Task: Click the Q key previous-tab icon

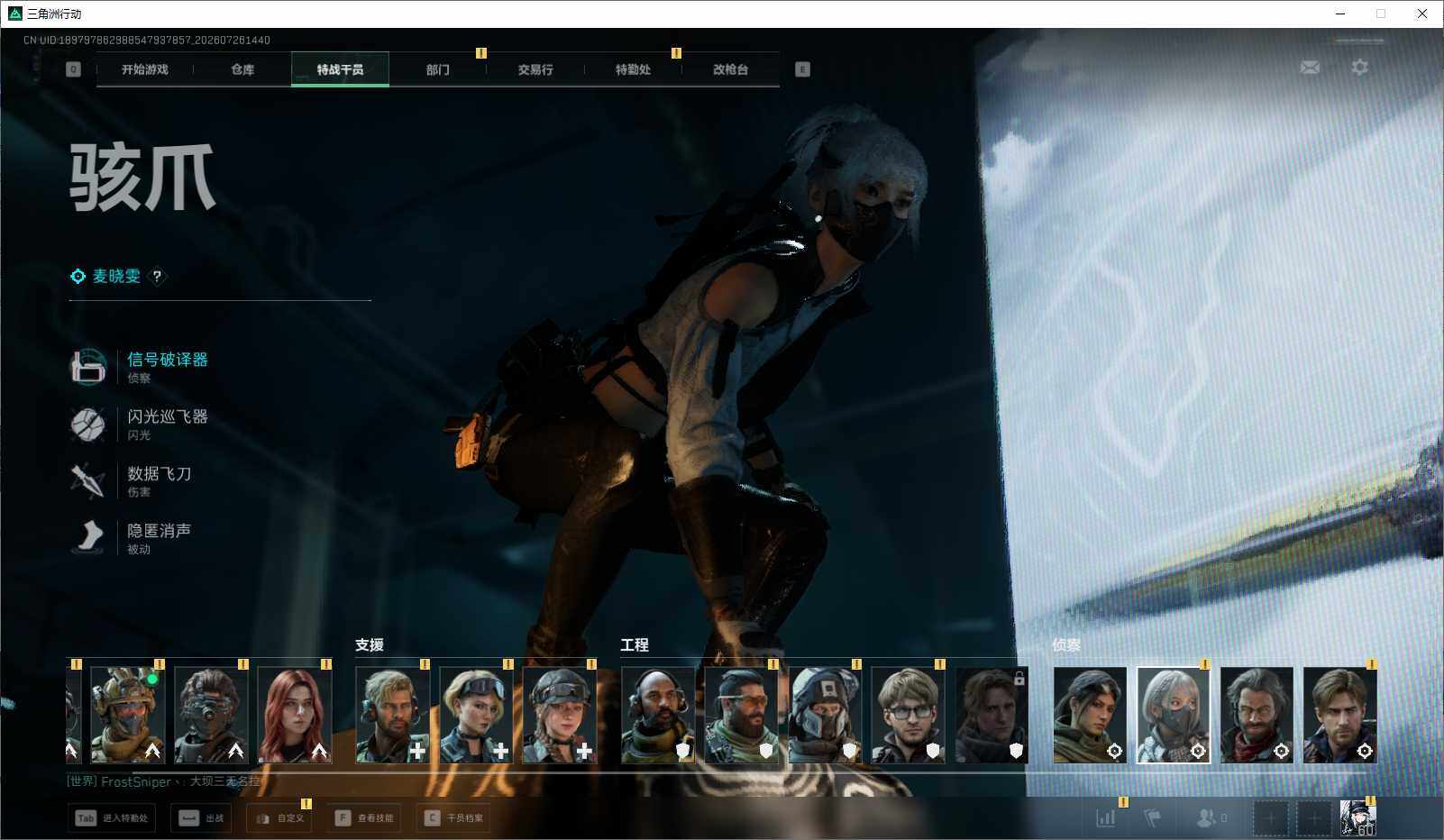Action: [73, 69]
